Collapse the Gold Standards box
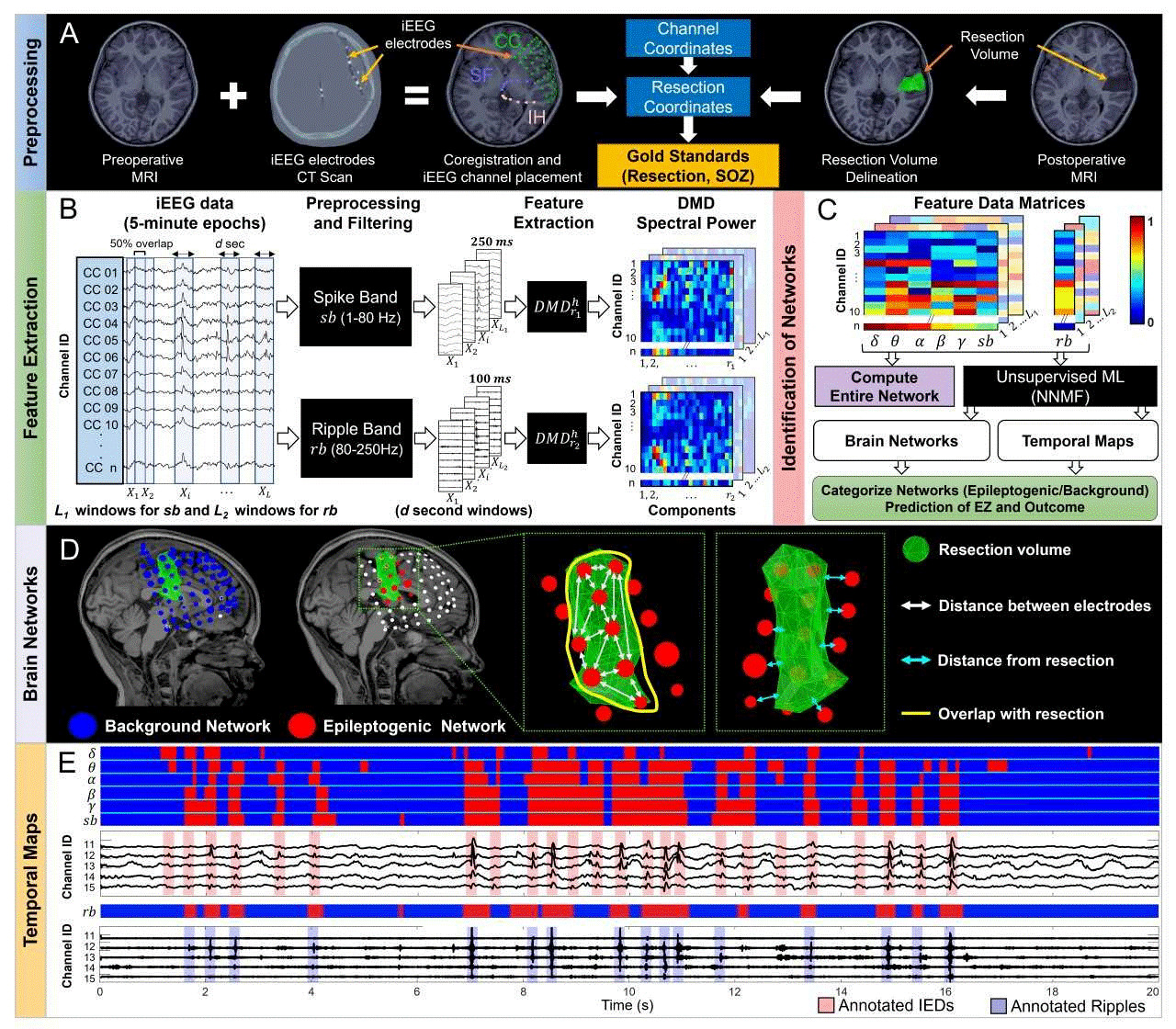Screen dimensions: 1176x1029 (x=688, y=165)
